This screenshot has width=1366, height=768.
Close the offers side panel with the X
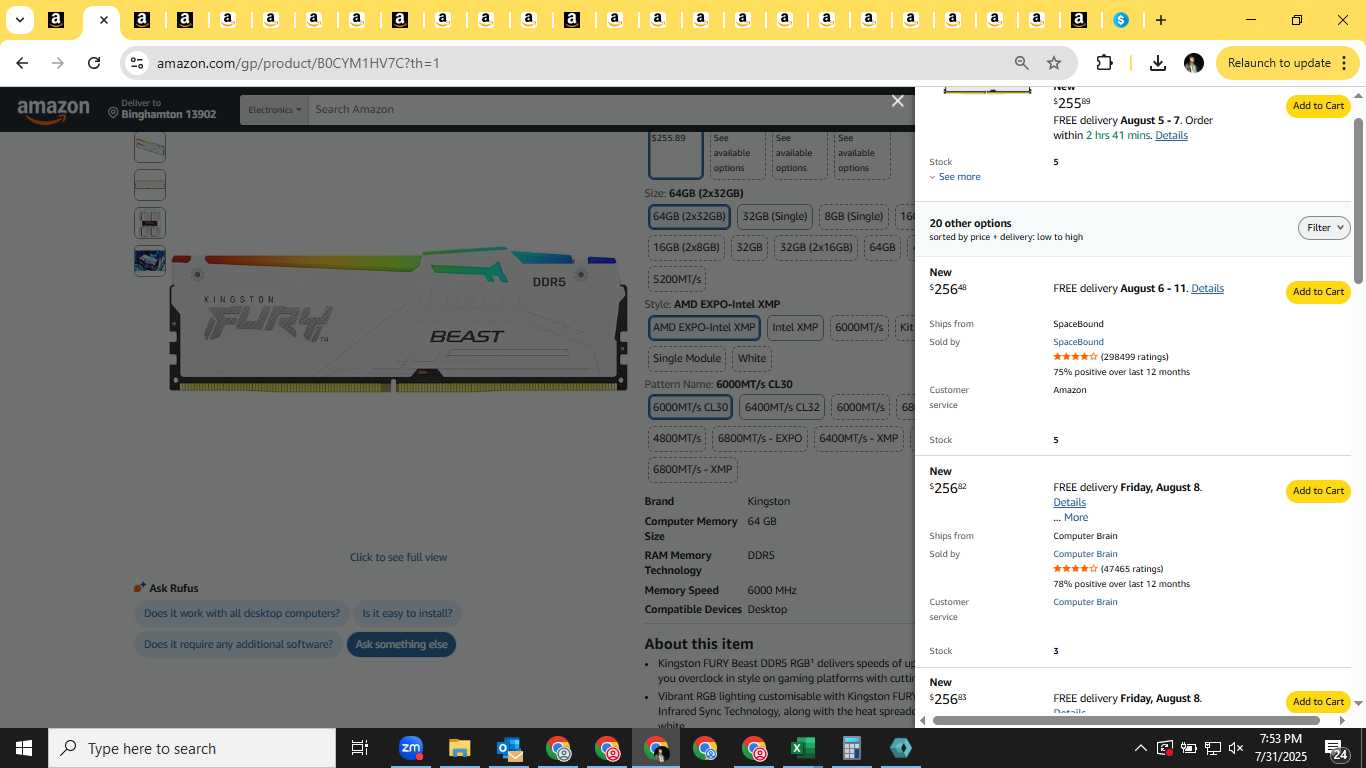[x=897, y=101]
